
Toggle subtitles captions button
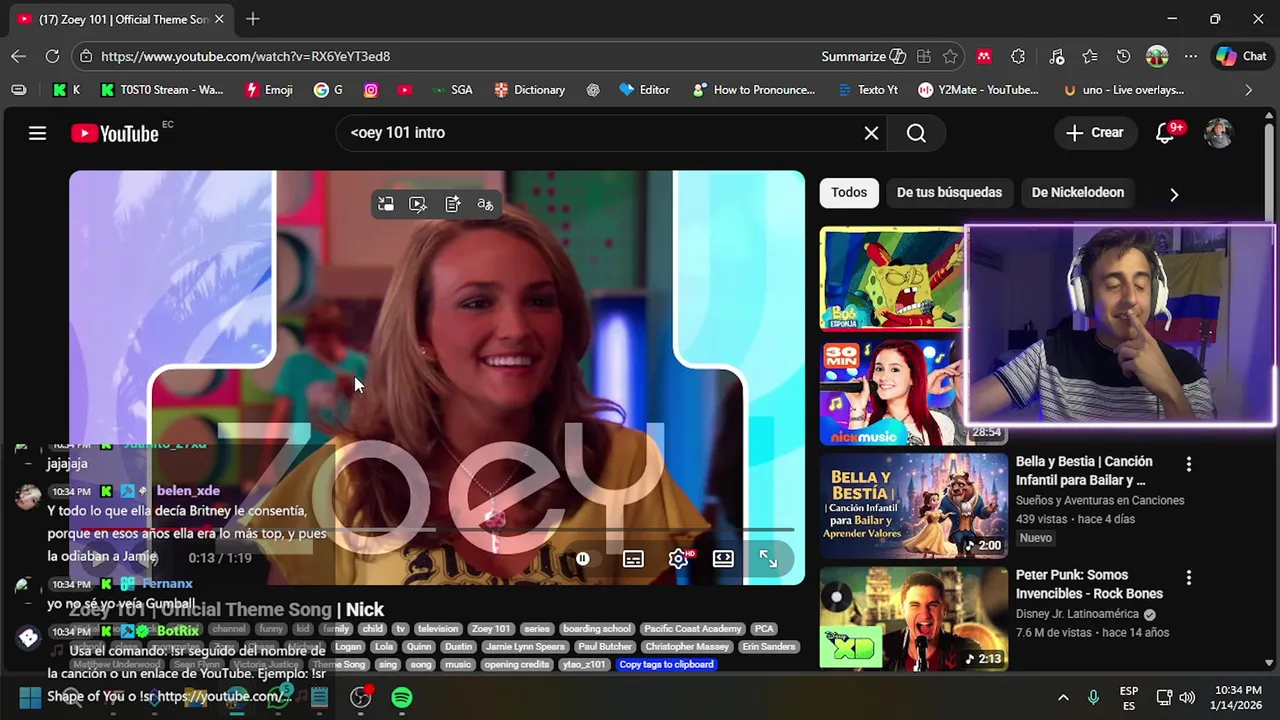[x=633, y=559]
